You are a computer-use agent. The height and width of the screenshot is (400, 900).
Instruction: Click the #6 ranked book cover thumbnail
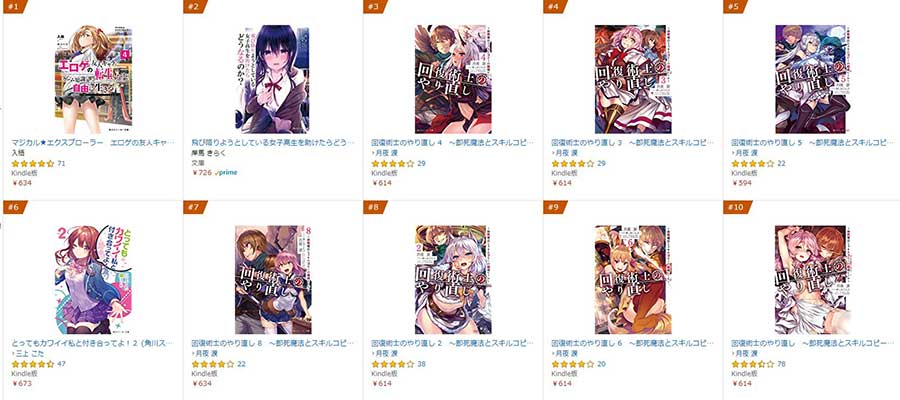click(x=94, y=279)
